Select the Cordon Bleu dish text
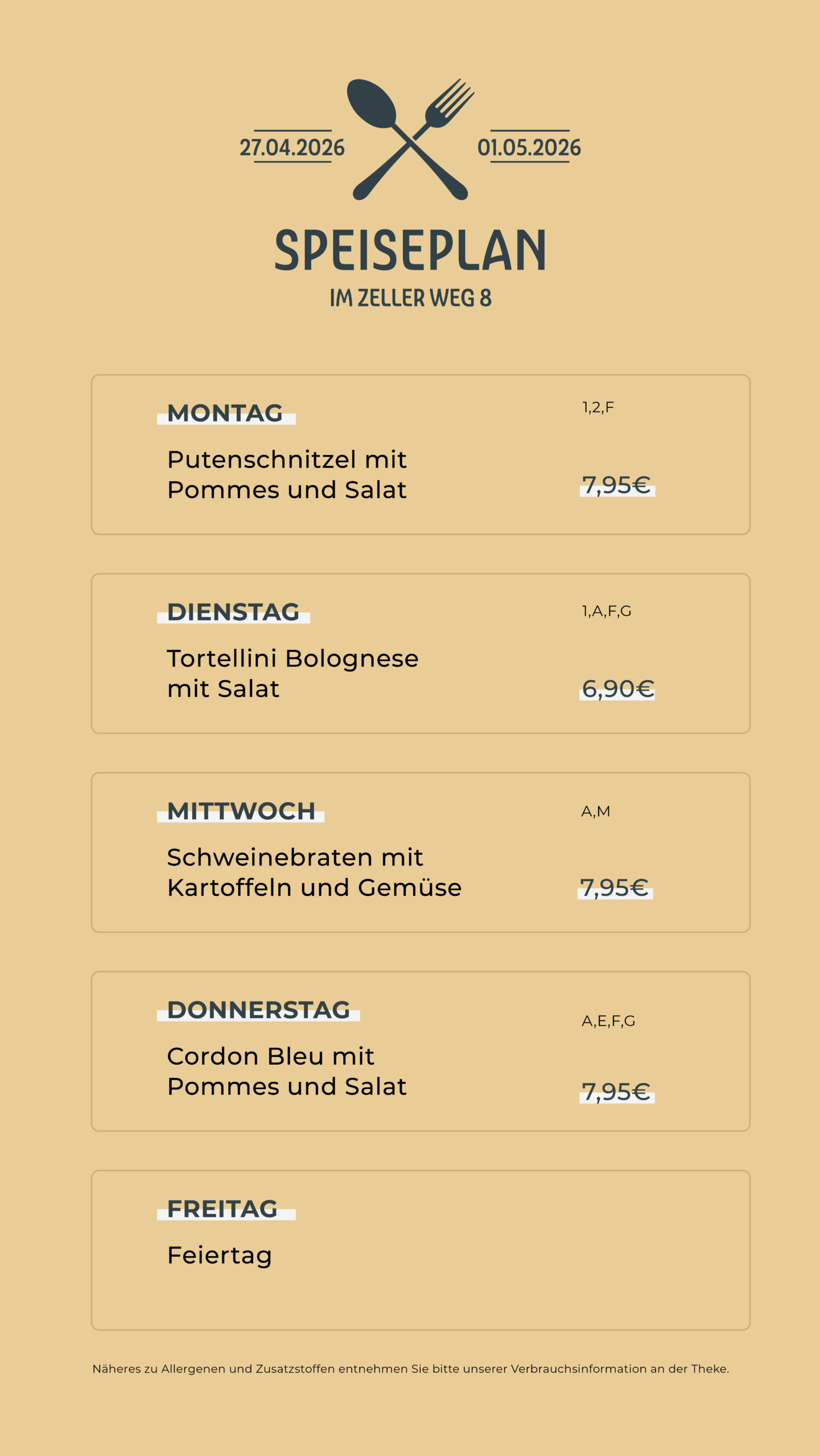Screen dimensions: 820x1456 tap(287, 1071)
